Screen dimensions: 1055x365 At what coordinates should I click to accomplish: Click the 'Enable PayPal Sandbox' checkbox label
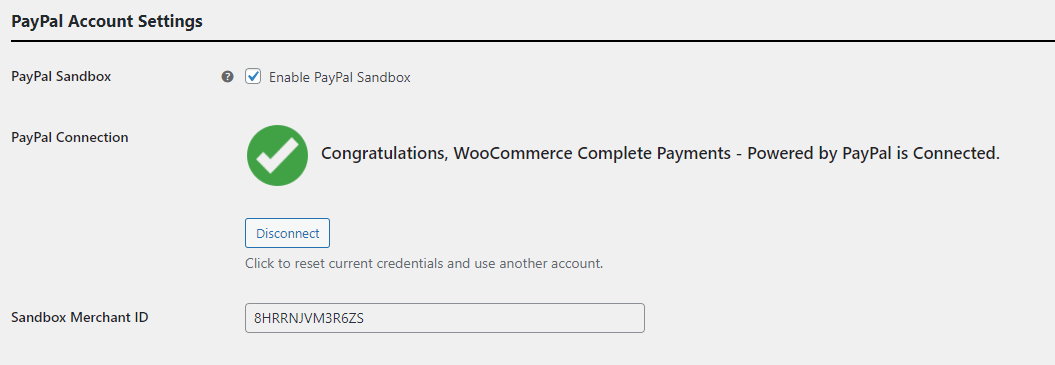coord(340,77)
